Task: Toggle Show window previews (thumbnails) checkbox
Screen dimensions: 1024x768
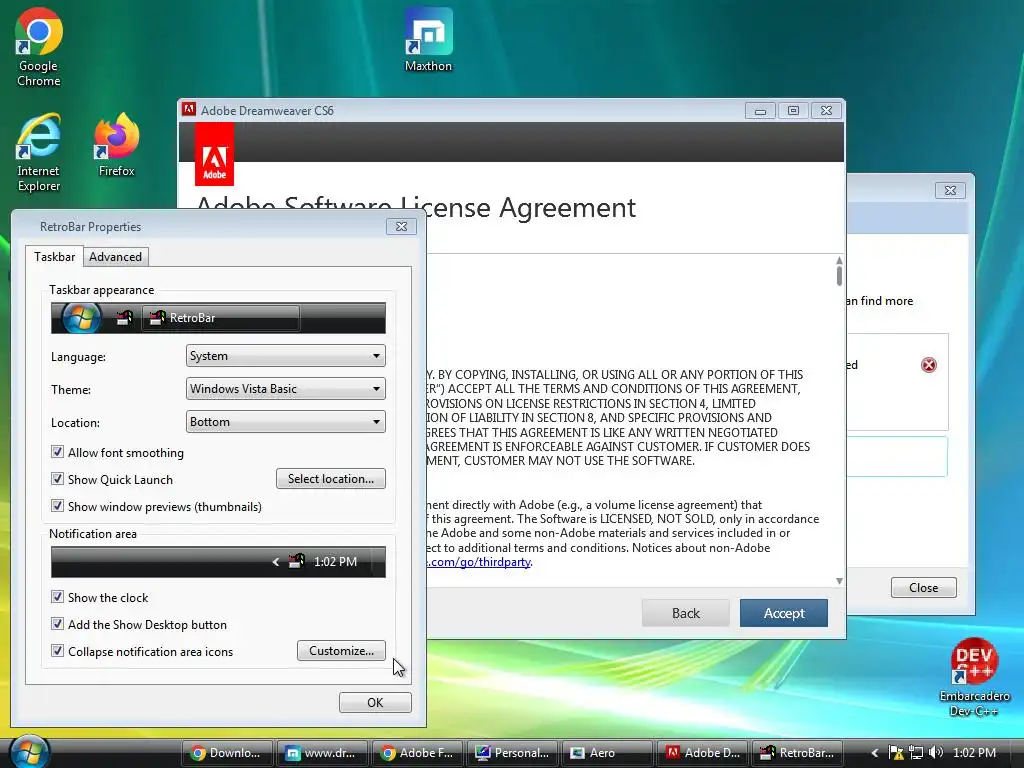Action: coord(57,506)
